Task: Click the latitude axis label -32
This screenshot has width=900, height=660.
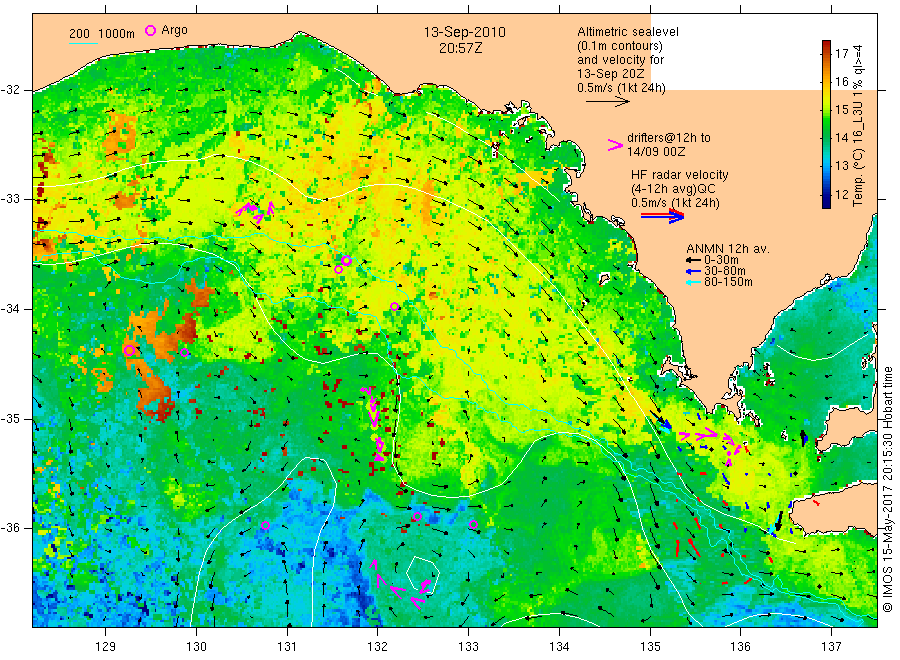Action: (x=10, y=90)
